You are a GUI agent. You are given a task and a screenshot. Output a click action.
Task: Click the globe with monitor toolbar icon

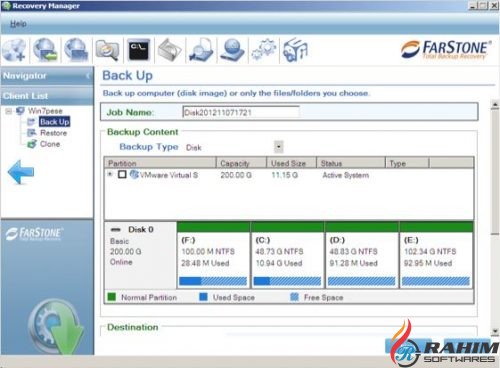click(x=76, y=50)
